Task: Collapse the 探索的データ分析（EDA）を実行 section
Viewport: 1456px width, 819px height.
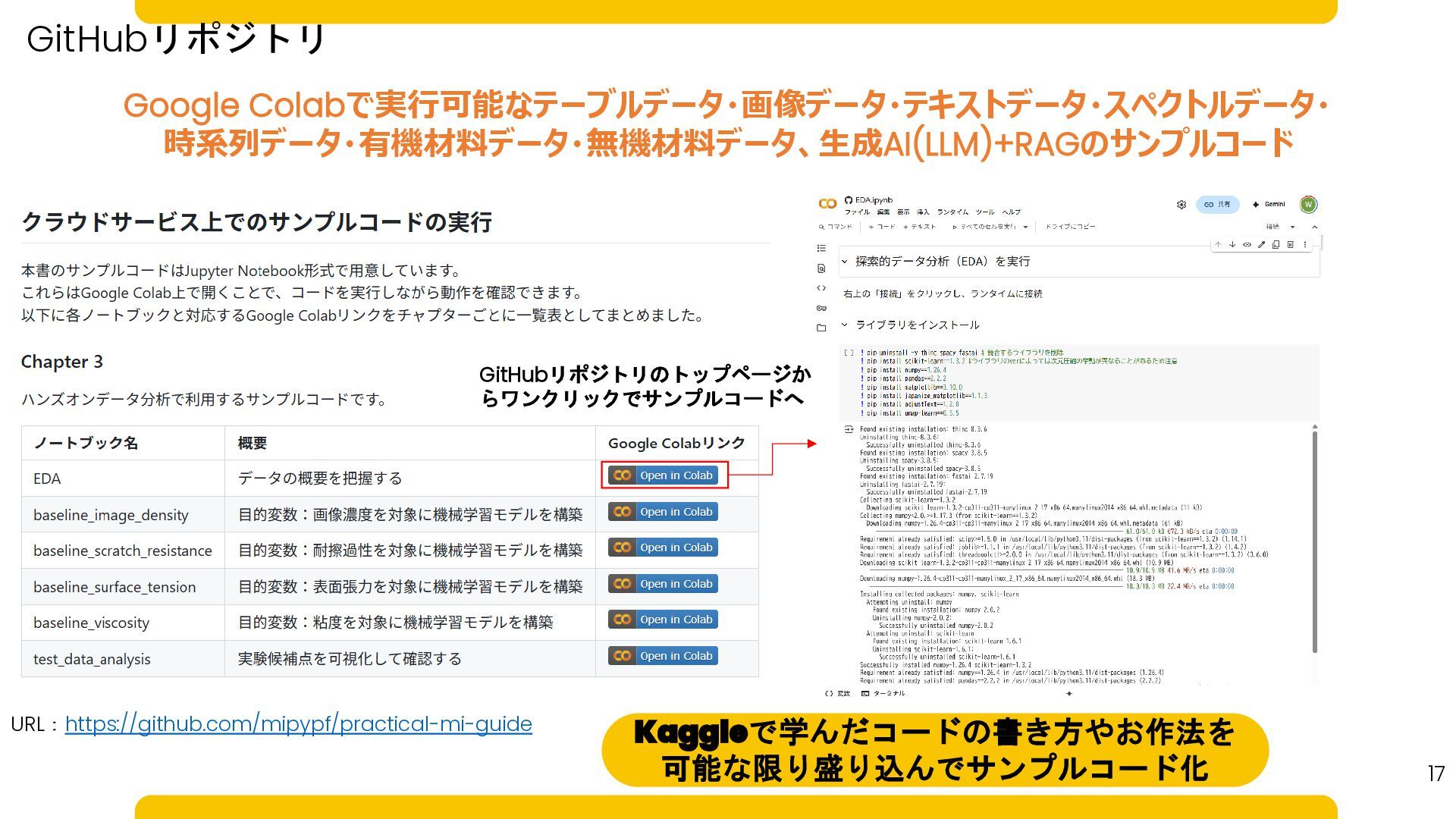Action: 844,262
